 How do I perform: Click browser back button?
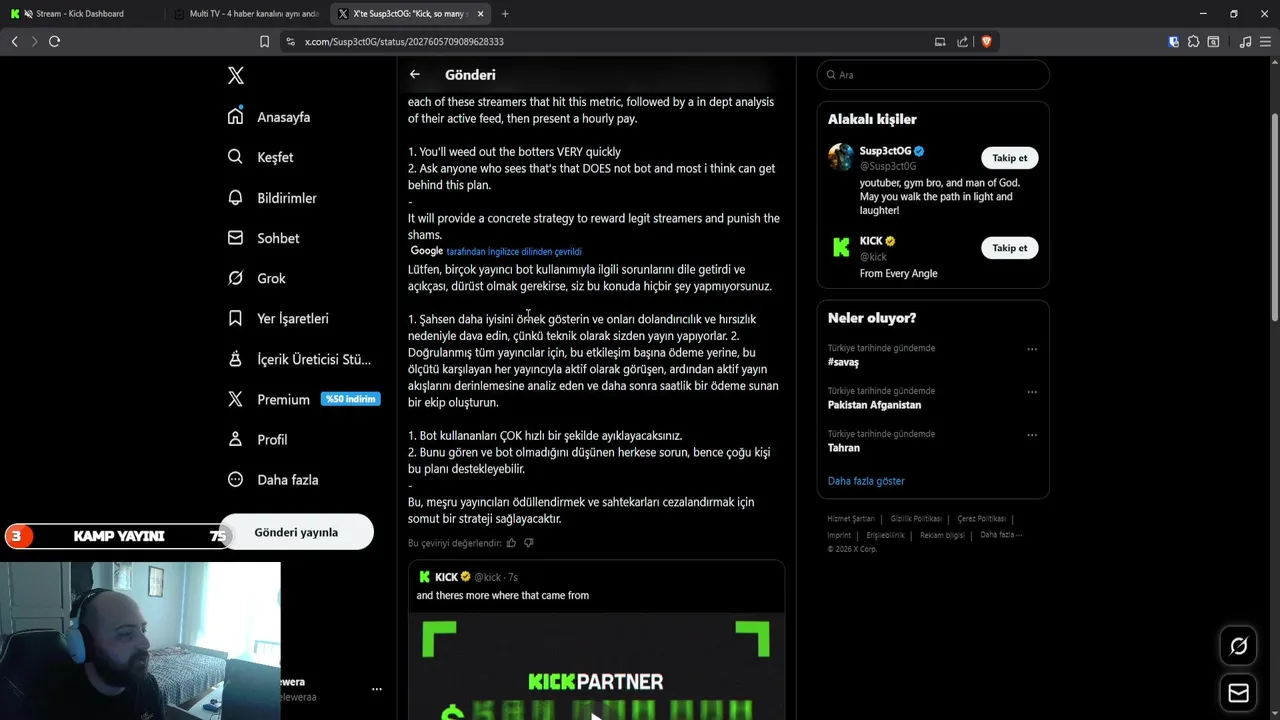(14, 41)
